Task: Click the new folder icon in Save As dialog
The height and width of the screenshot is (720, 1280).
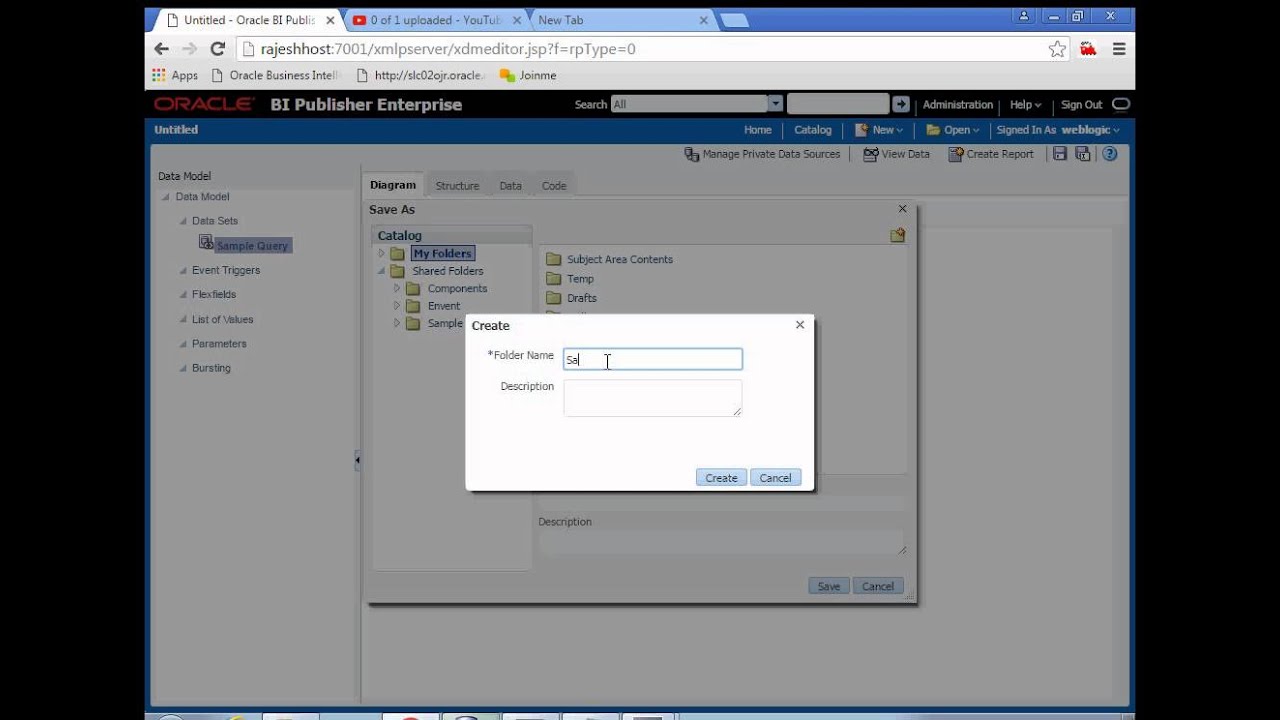Action: 898,235
